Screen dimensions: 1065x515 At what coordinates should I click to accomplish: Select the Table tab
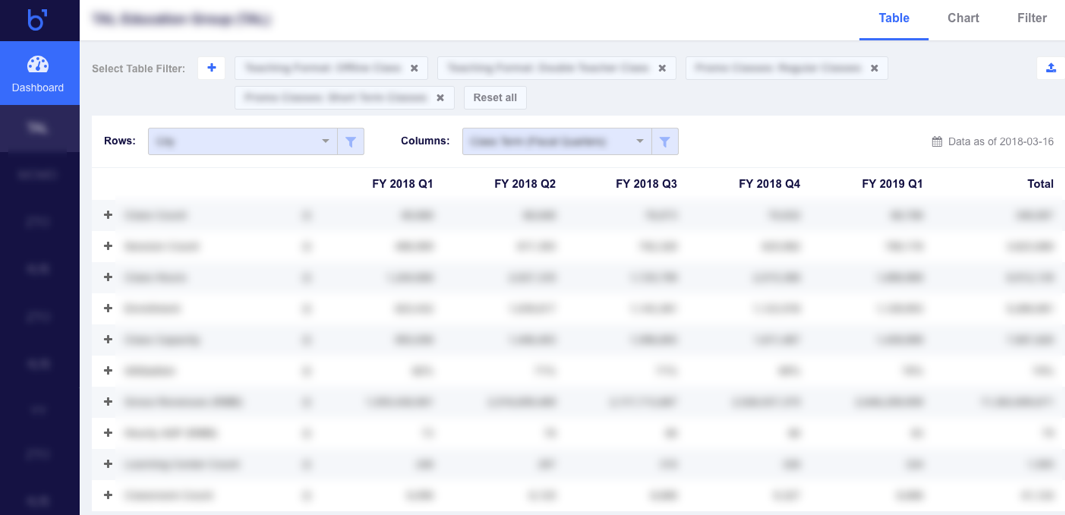coord(894,18)
